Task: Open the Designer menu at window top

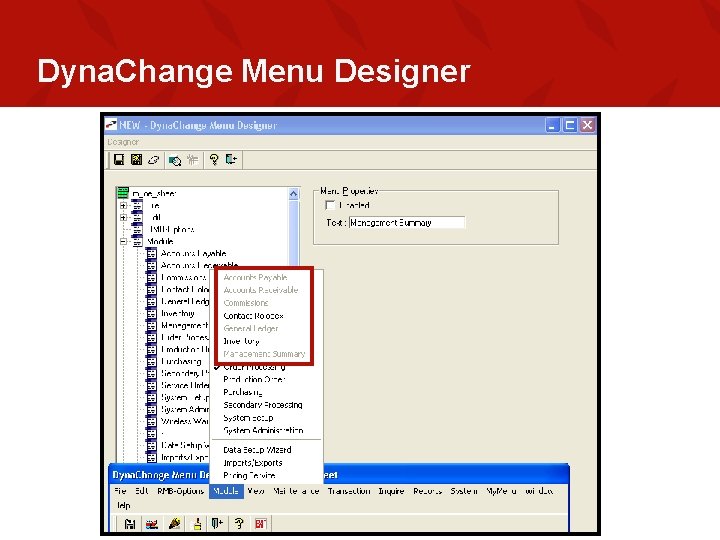Action: 123,142
